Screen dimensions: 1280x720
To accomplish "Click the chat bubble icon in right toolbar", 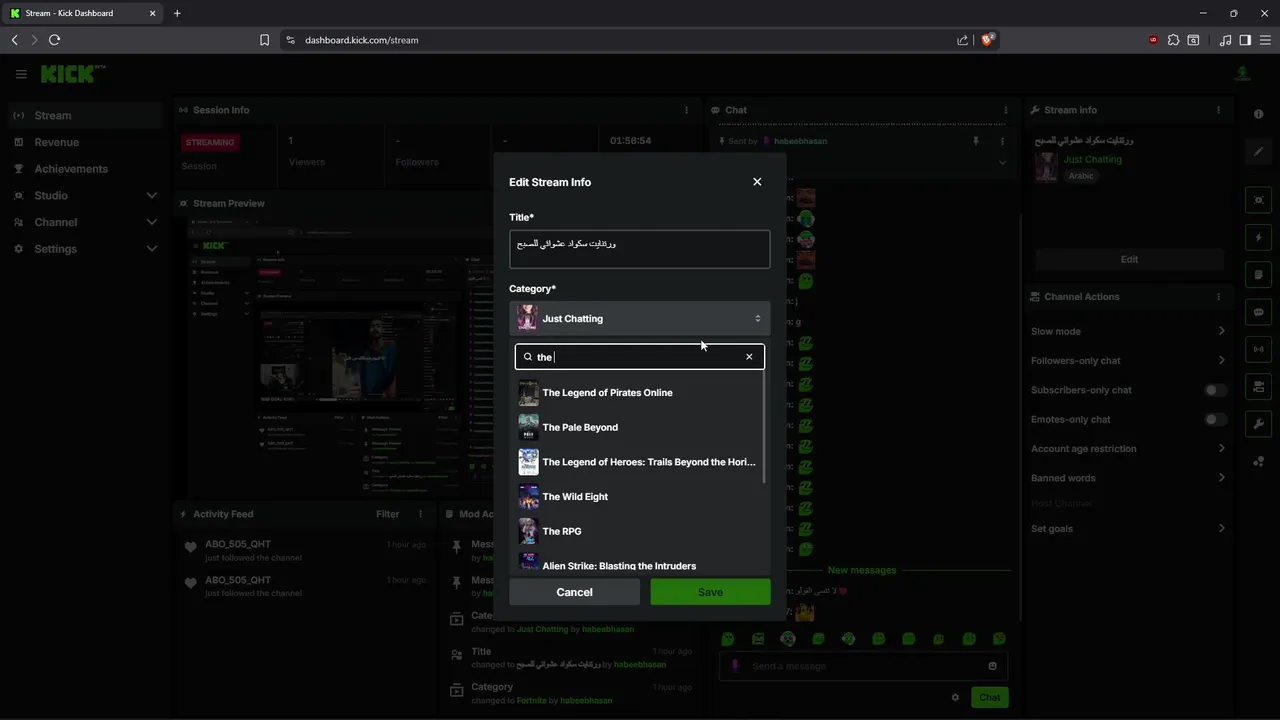I will pyautogui.click(x=1259, y=312).
